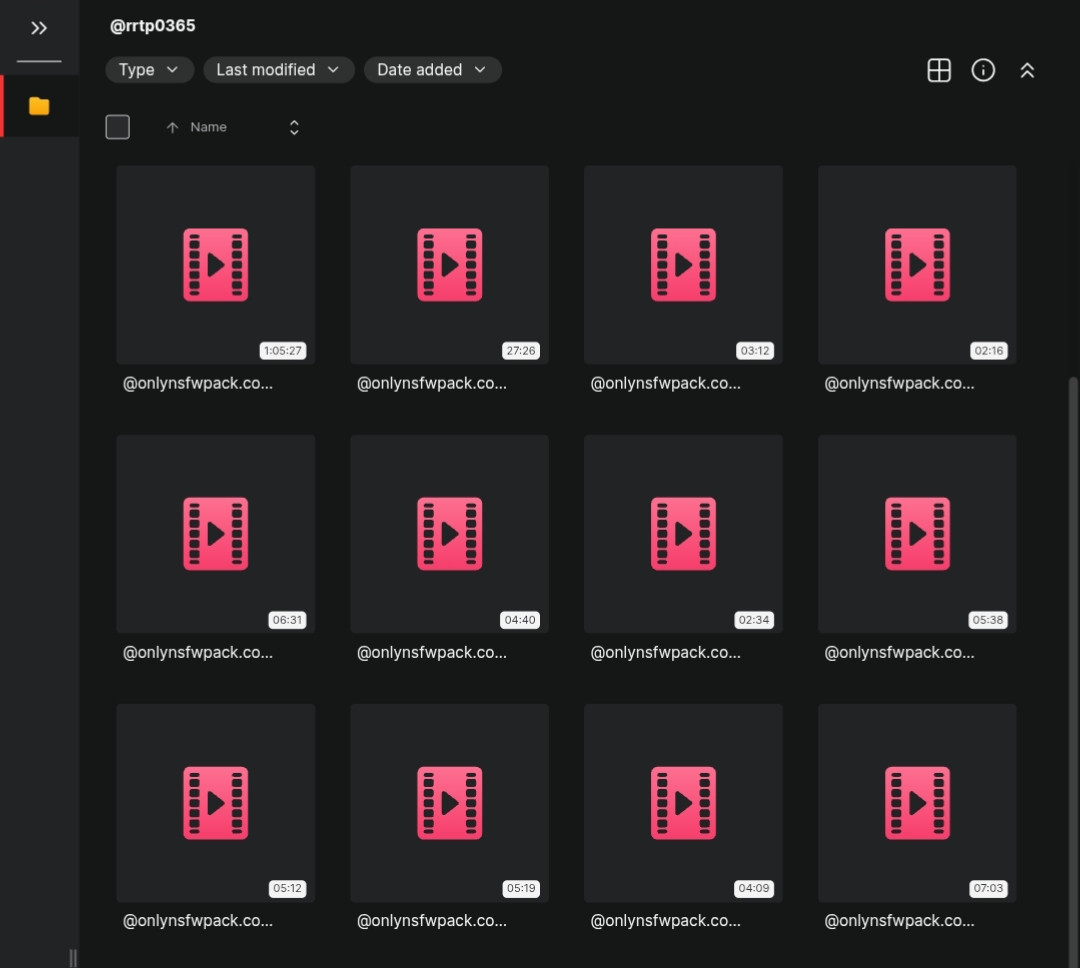Open the yellow folder sidebar icon
Image resolution: width=1080 pixels, height=968 pixels.
click(x=39, y=105)
